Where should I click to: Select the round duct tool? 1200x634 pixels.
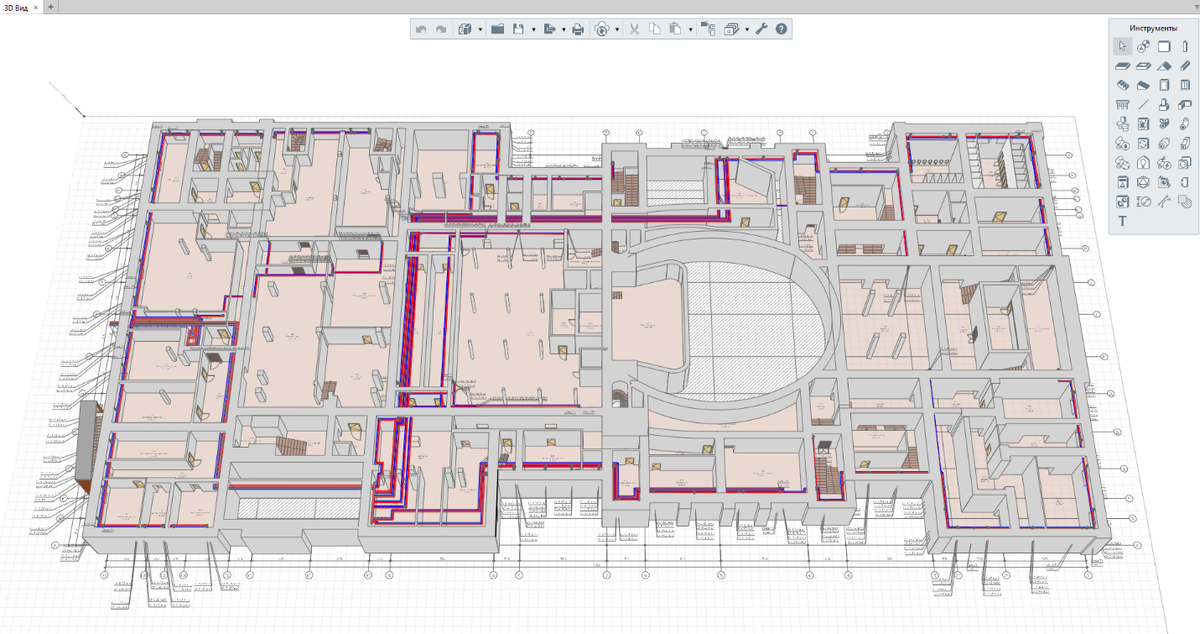[1164, 142]
